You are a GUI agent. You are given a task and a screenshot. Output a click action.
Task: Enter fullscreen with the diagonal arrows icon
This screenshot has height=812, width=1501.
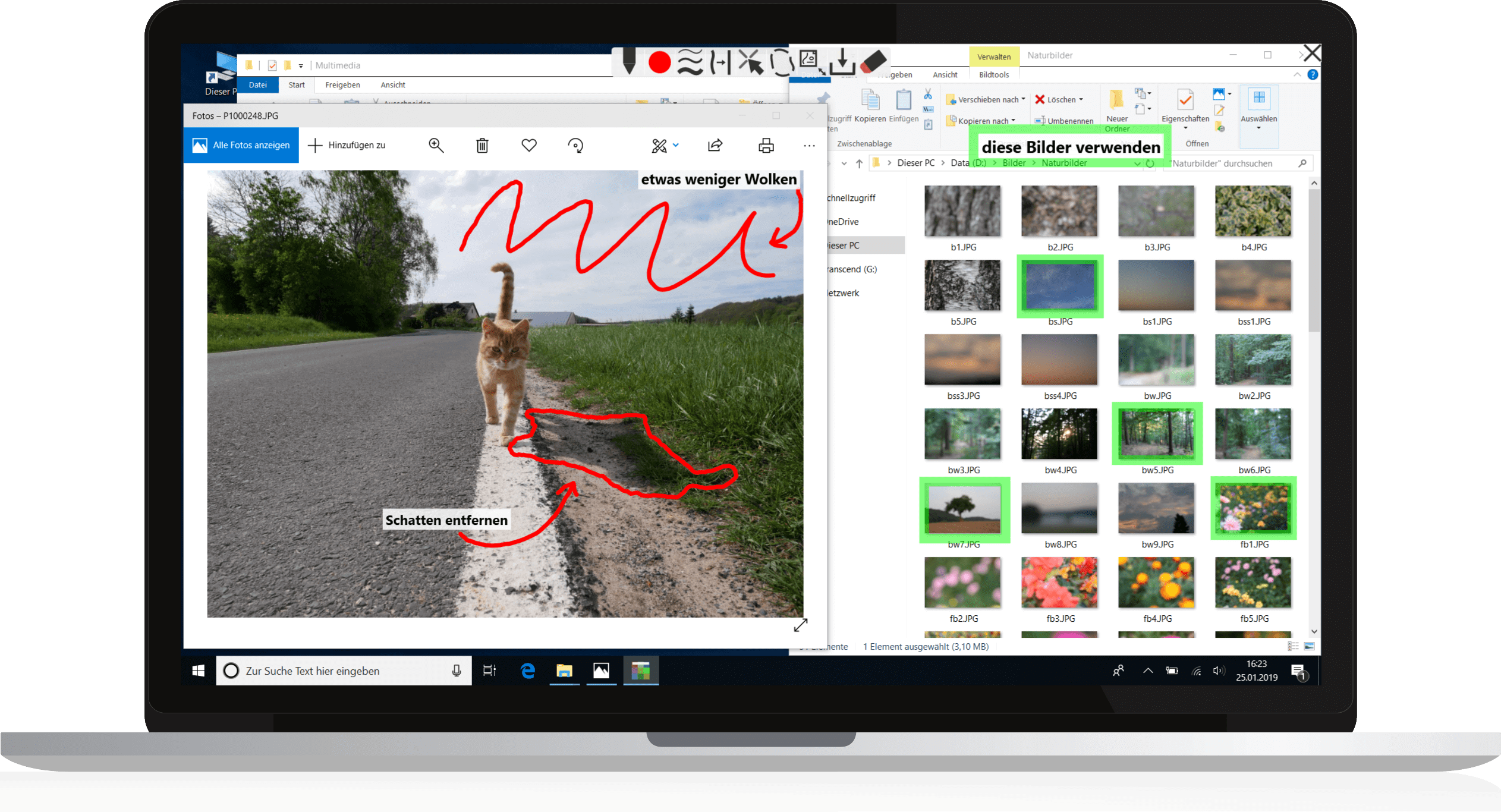click(x=801, y=625)
